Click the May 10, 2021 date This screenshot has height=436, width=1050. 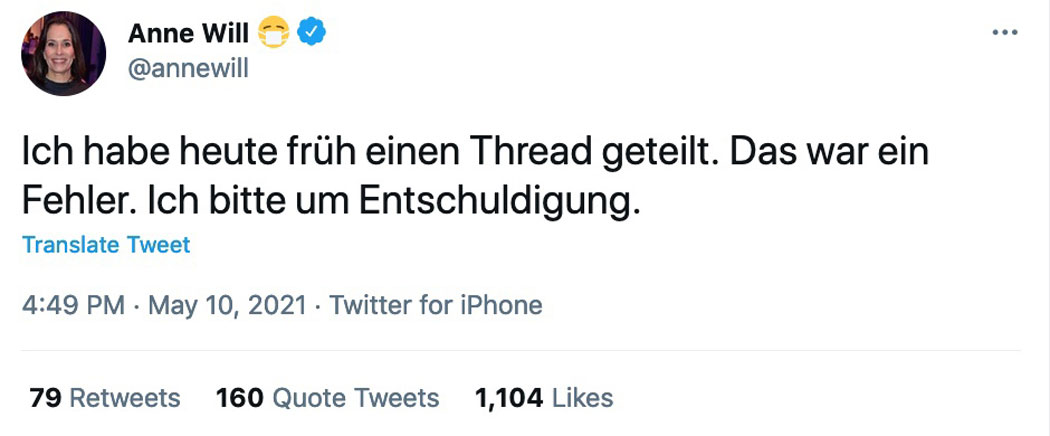[227, 305]
